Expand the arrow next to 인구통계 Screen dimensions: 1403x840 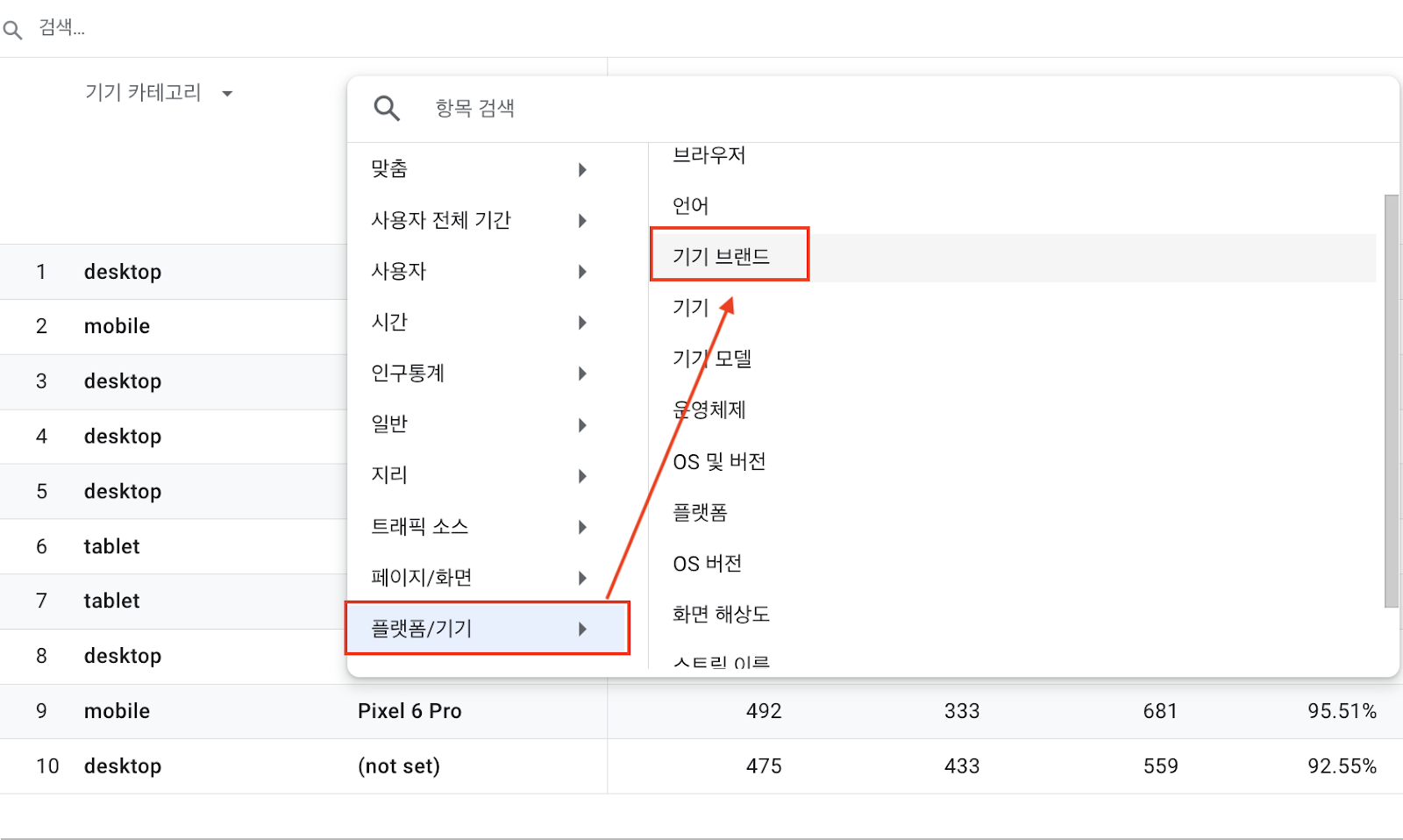[x=582, y=374]
